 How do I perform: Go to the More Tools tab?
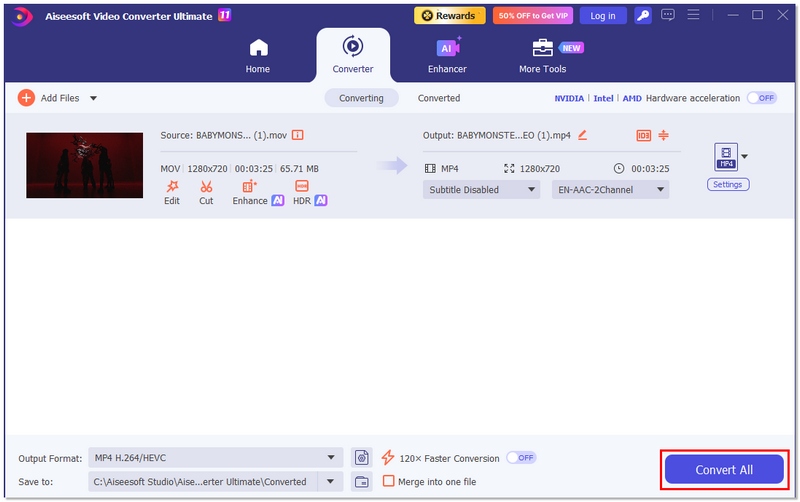click(x=543, y=56)
